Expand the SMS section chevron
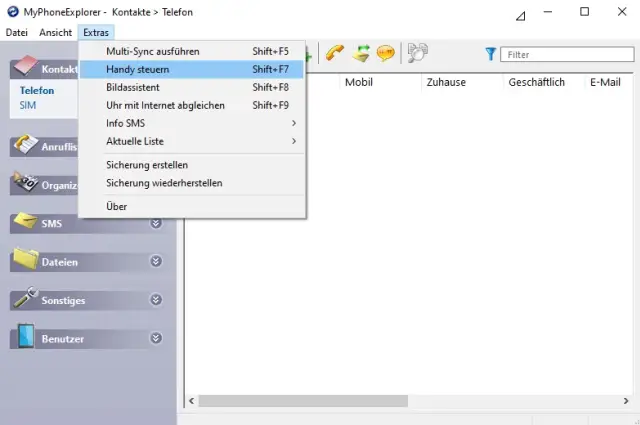The width and height of the screenshot is (640, 425). coord(156,223)
